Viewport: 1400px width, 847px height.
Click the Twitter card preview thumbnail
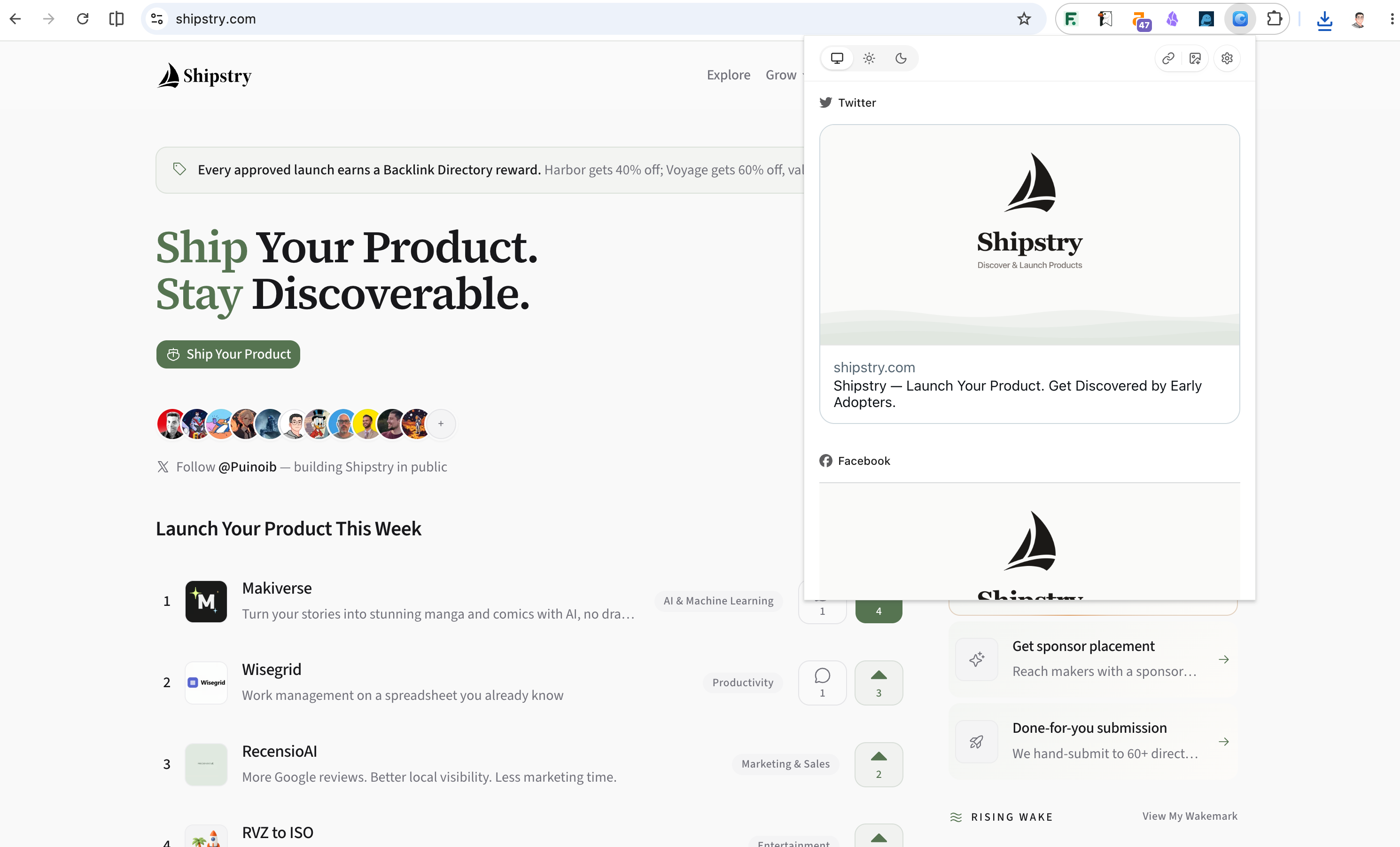1029,235
